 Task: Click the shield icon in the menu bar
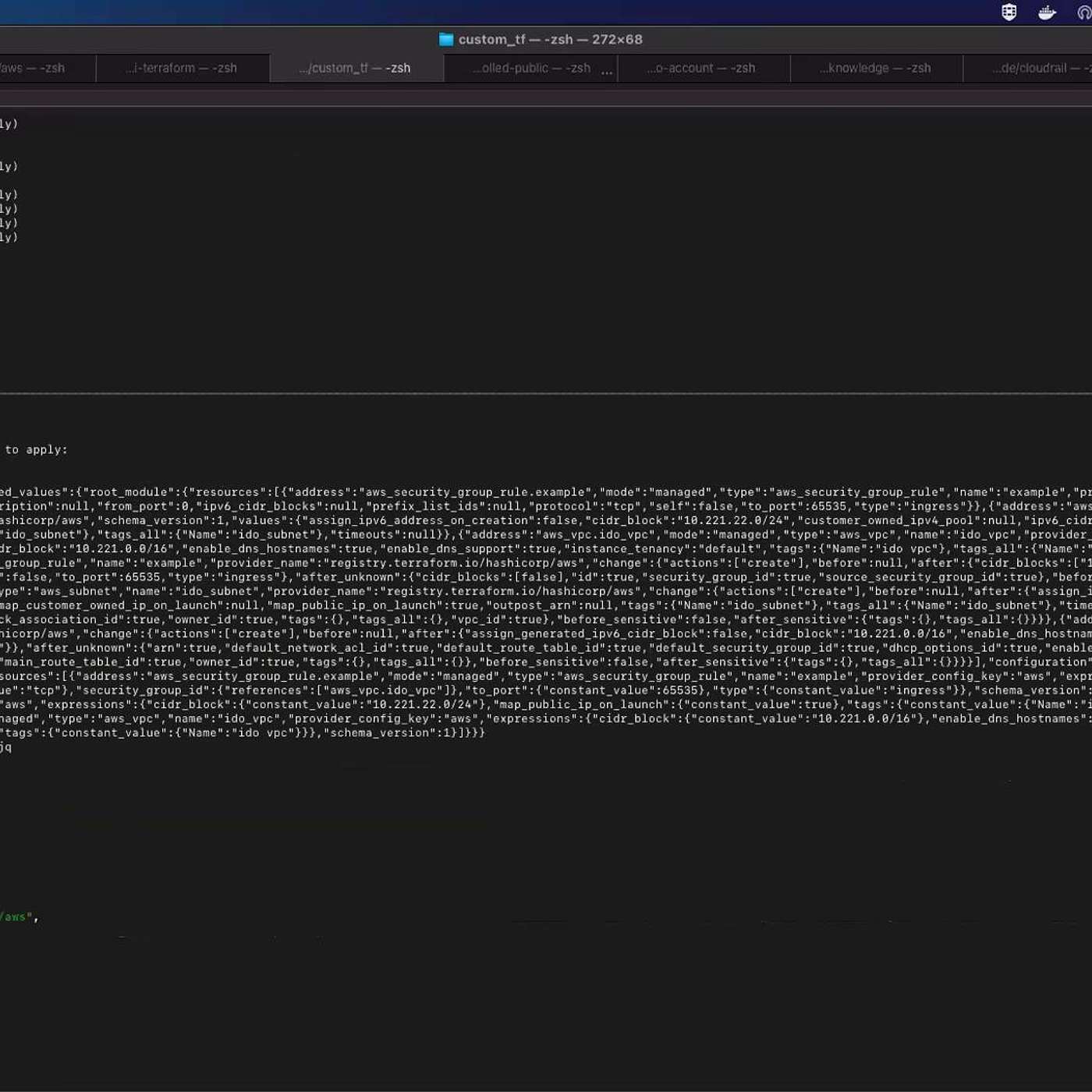[x=1009, y=12]
